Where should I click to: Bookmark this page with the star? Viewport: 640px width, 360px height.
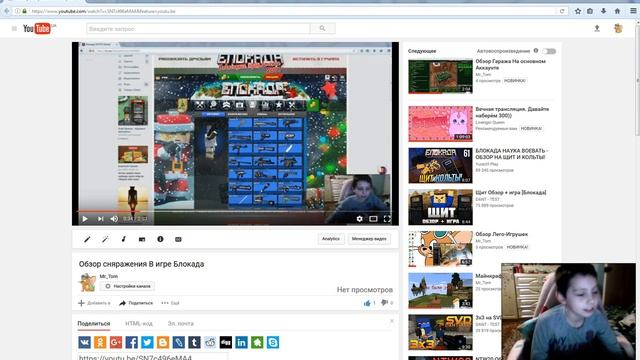point(578,11)
